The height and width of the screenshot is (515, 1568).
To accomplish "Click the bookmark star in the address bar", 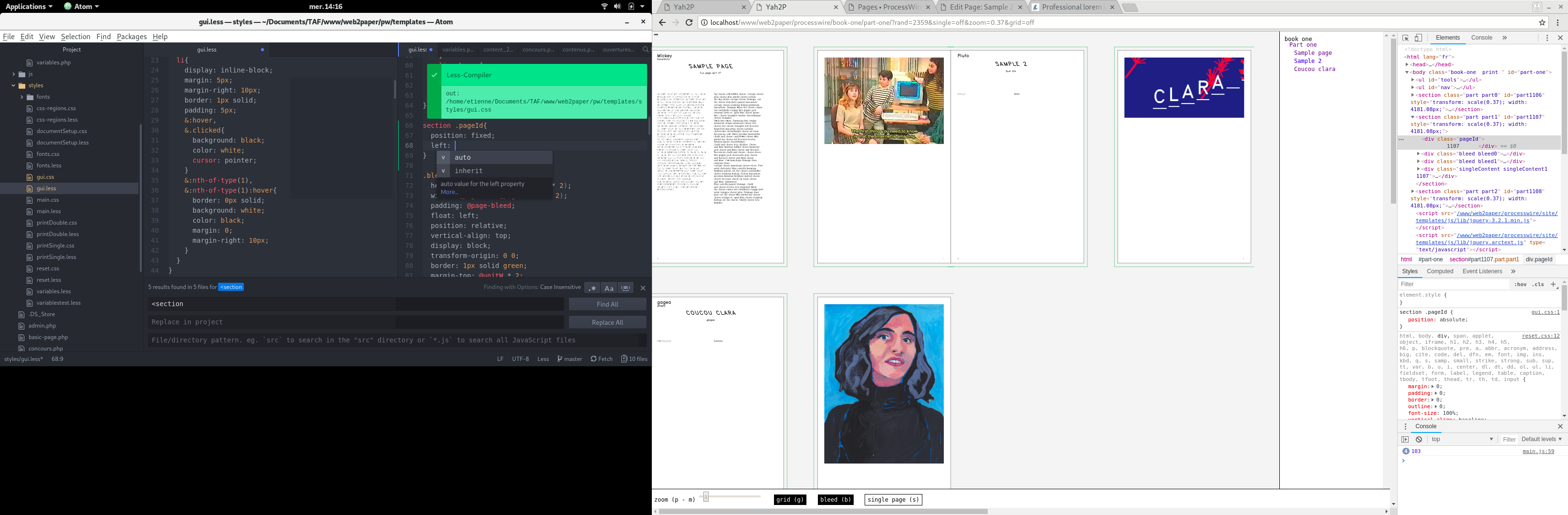I will pos(1542,22).
